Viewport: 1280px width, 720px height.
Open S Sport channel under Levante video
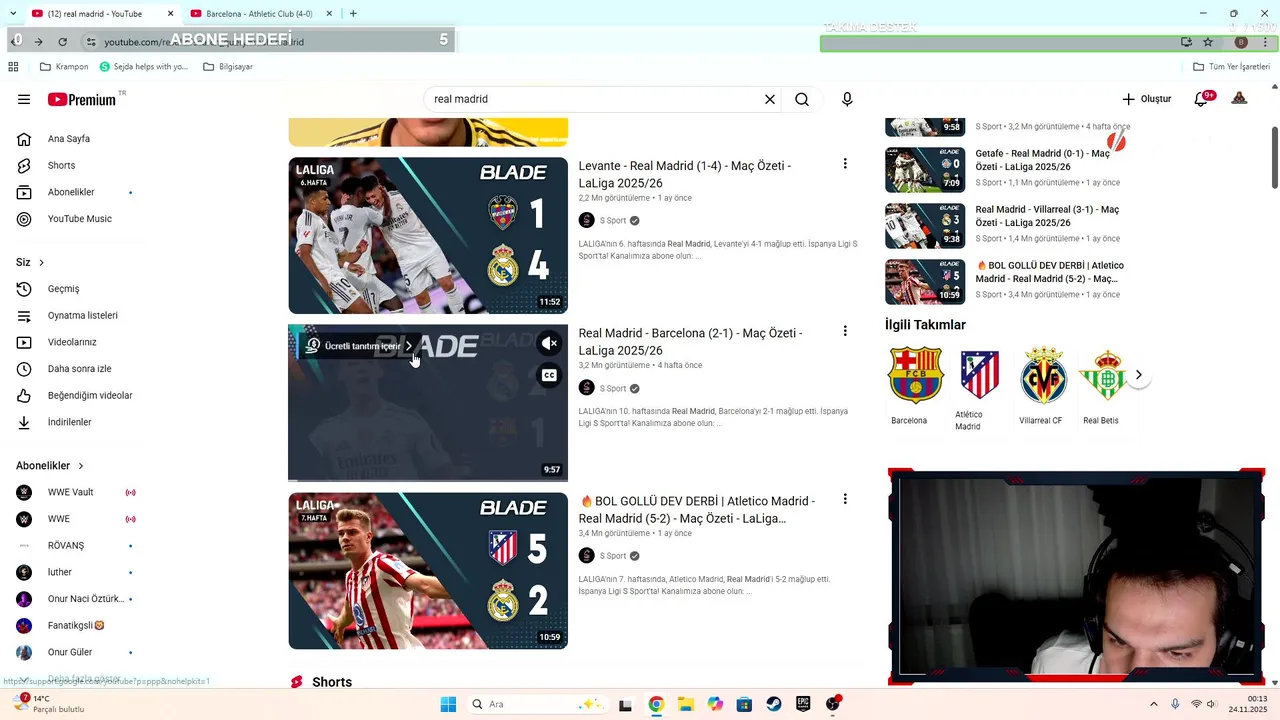(x=613, y=221)
